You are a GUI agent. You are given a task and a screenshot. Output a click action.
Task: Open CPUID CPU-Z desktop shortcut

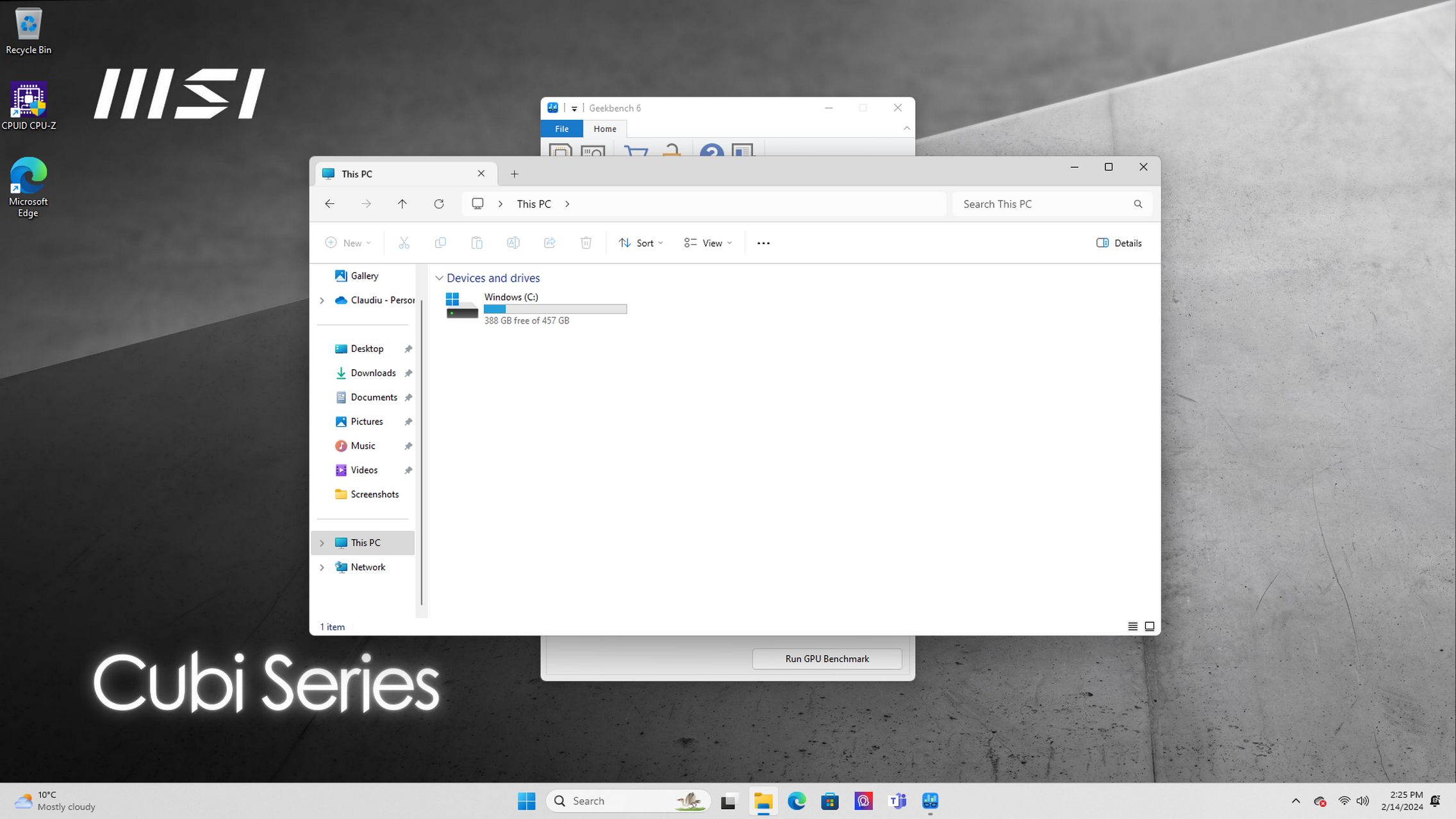(x=28, y=106)
